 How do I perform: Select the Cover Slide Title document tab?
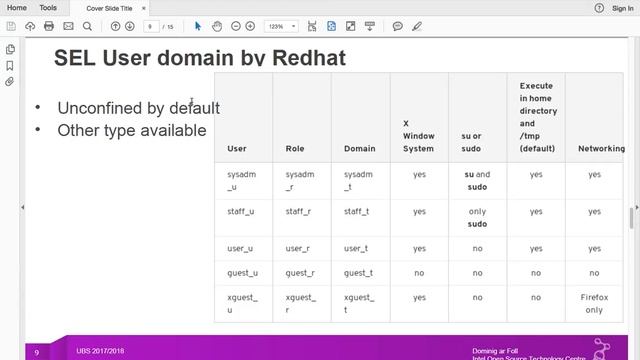coord(109,8)
